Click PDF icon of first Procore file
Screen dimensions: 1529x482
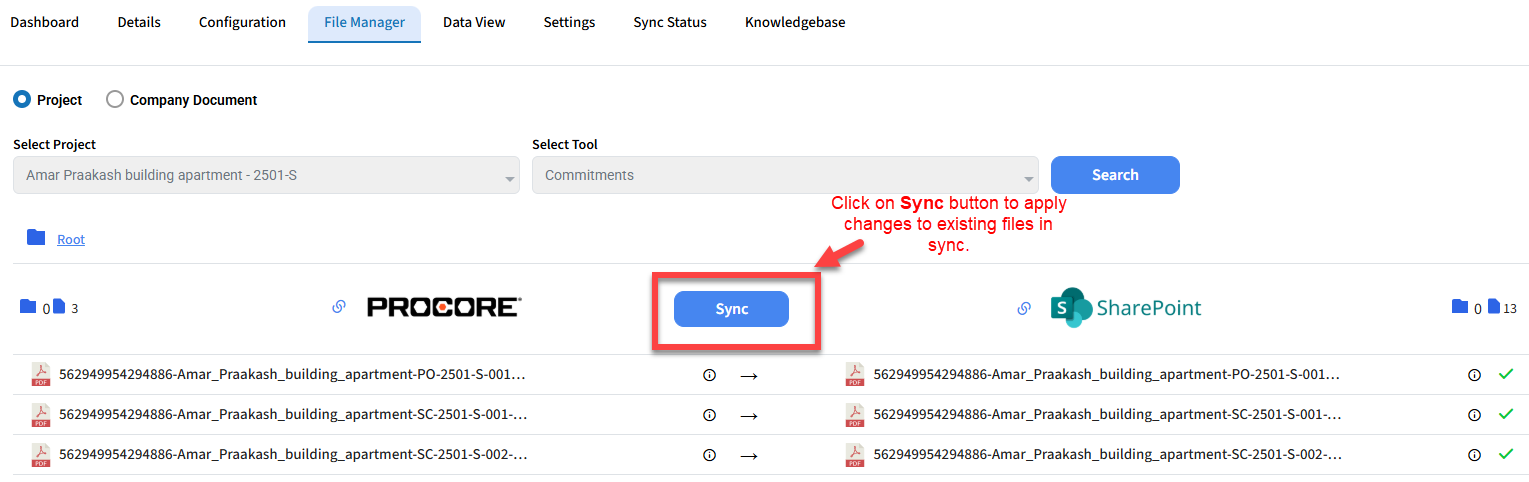point(41,375)
